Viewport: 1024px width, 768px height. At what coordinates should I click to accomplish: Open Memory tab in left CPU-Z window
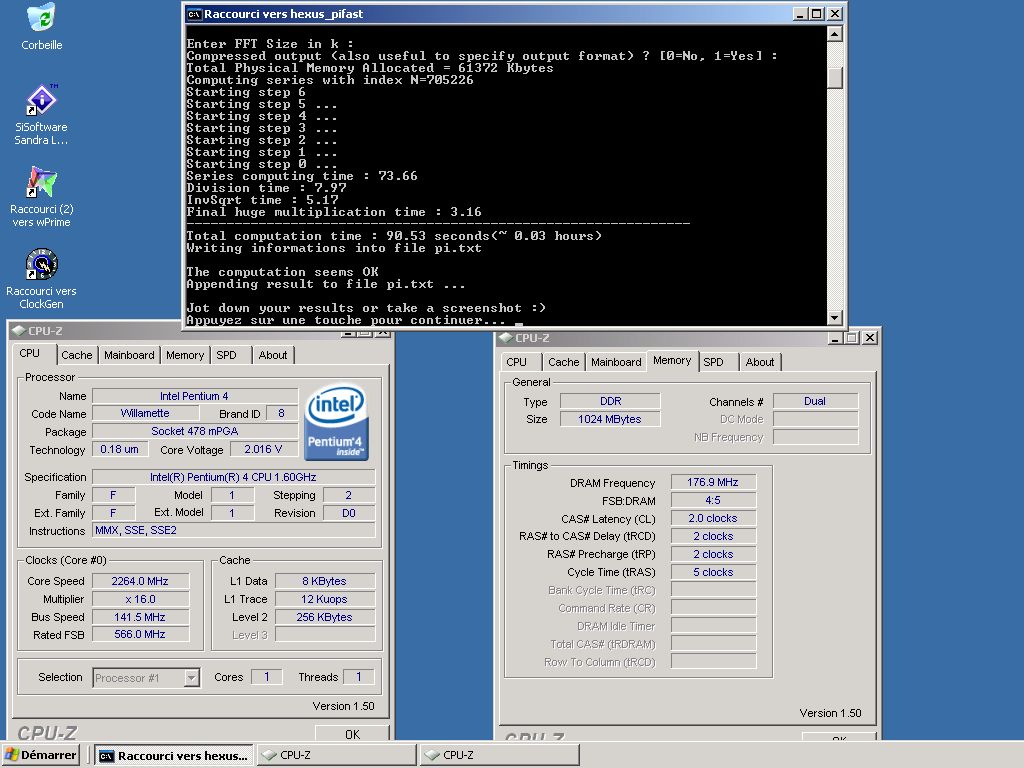point(185,355)
